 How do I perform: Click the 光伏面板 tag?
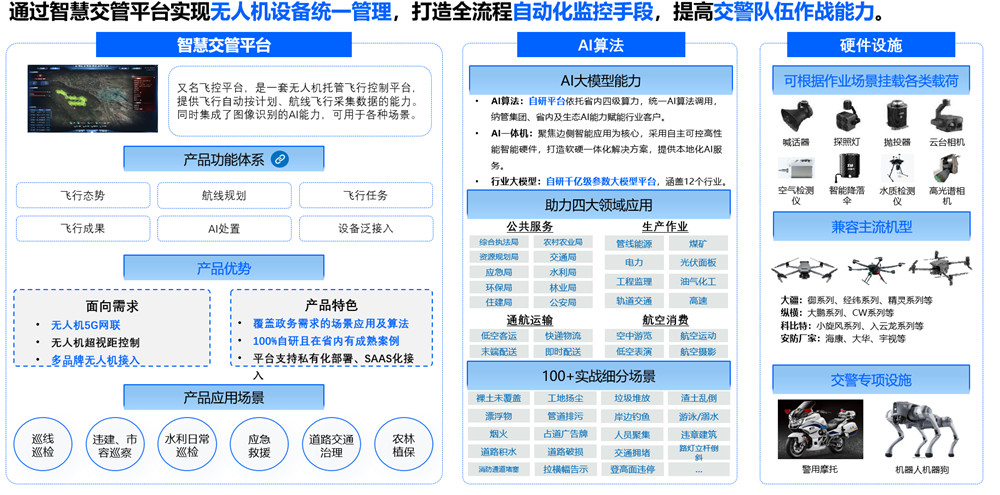698,262
